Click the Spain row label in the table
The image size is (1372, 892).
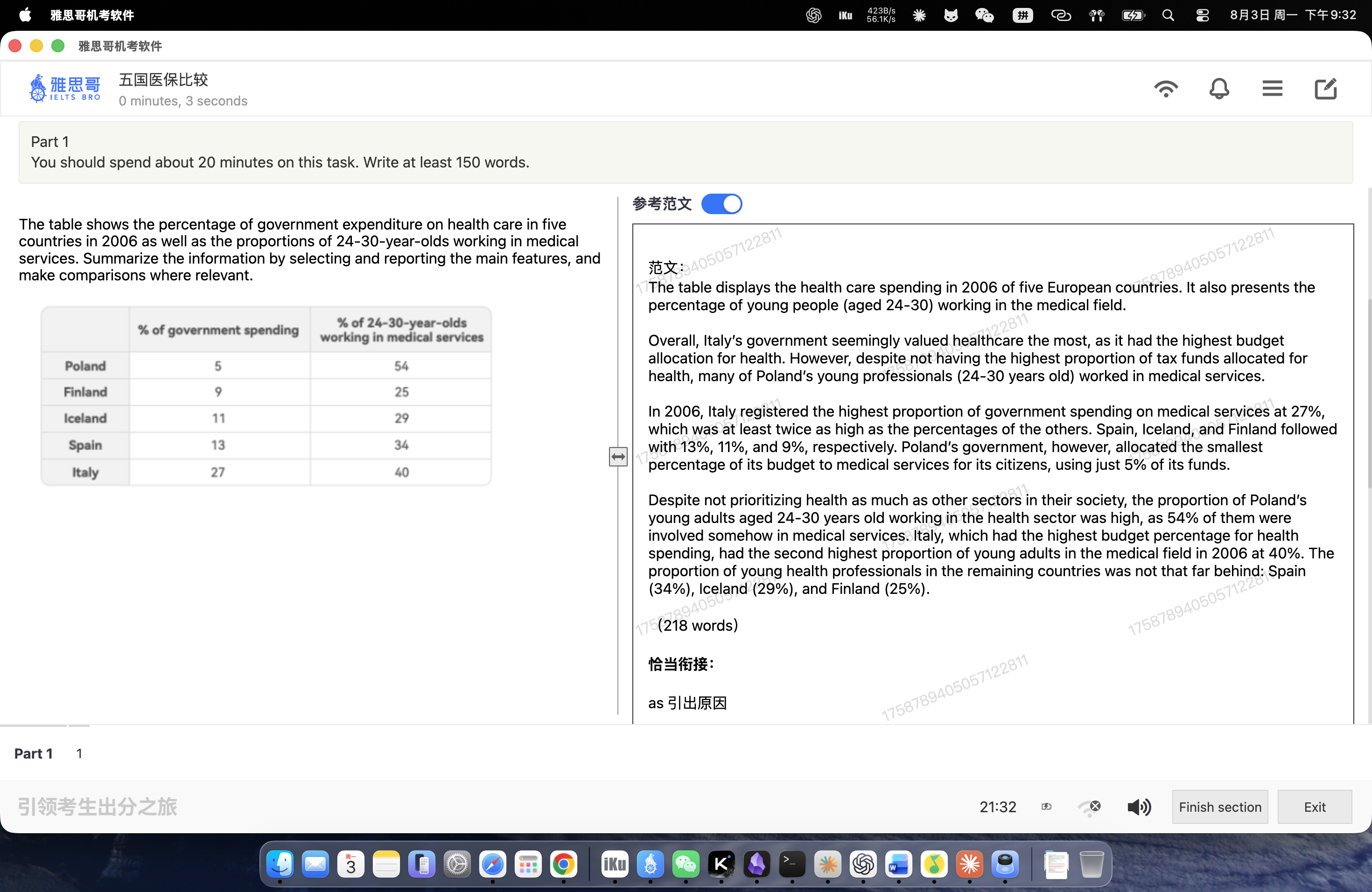click(x=85, y=445)
